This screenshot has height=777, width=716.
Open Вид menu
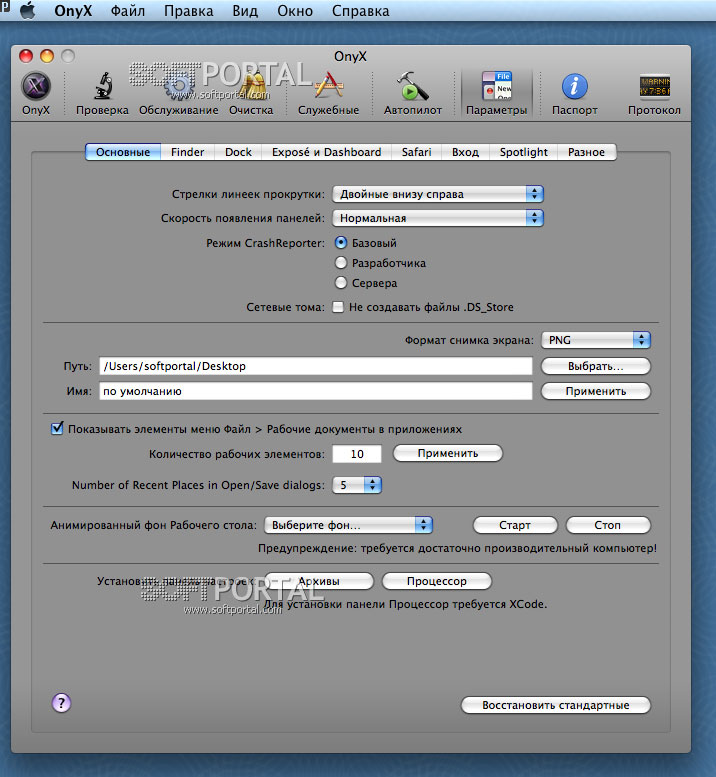point(245,10)
